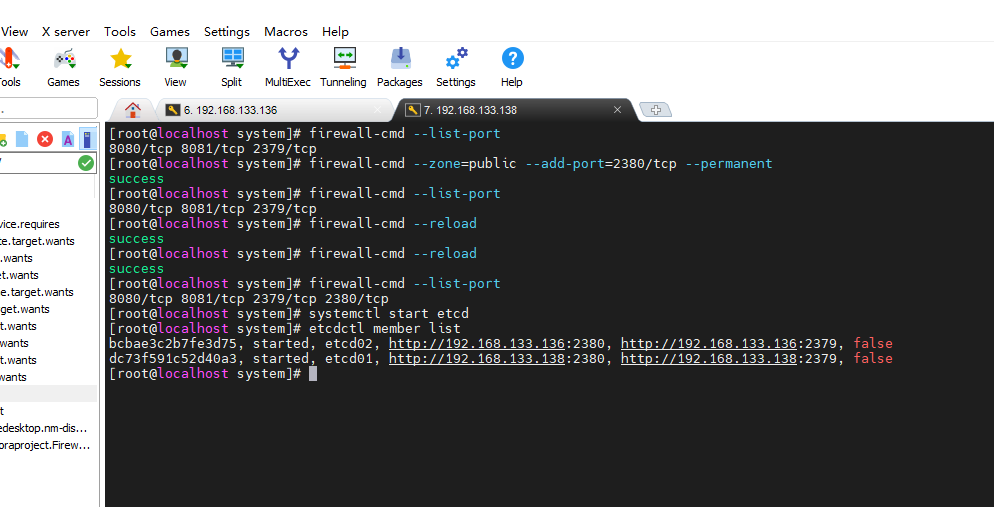Click the letter A icon in sidebar toolbar
This screenshot has width=994, height=507.
coord(67,139)
